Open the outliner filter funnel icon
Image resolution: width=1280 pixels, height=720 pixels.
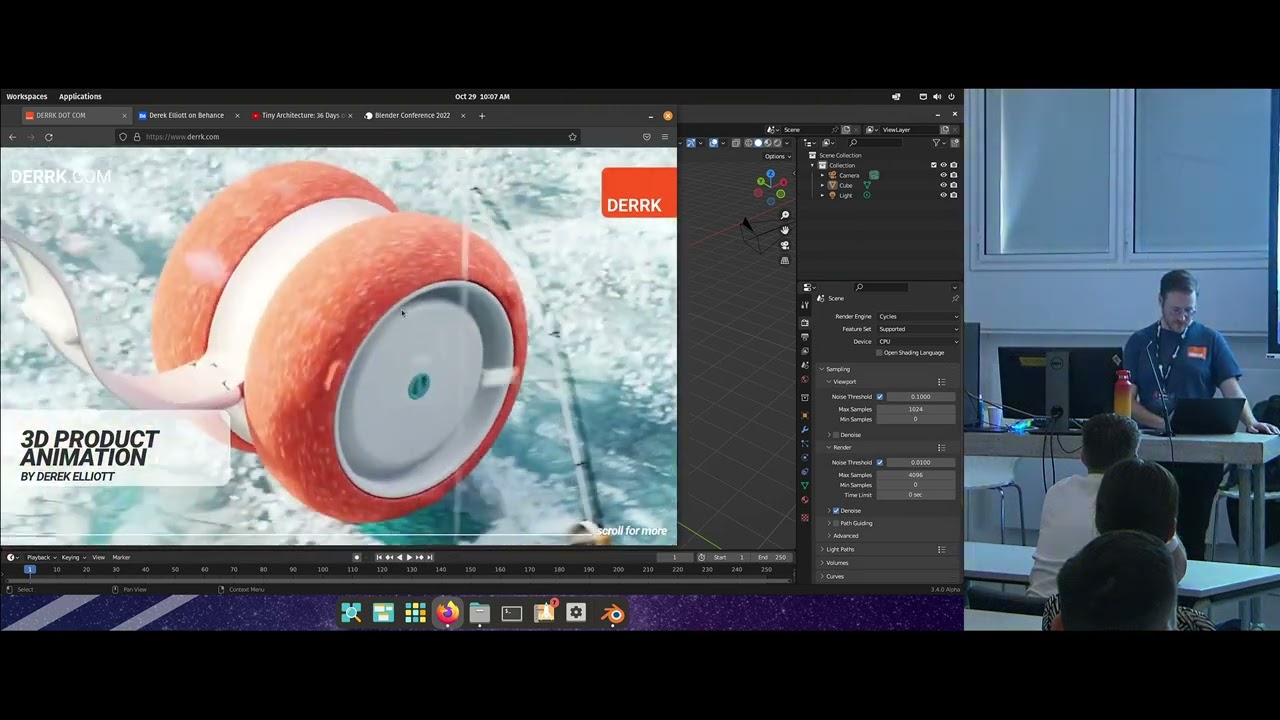[x=936, y=143]
